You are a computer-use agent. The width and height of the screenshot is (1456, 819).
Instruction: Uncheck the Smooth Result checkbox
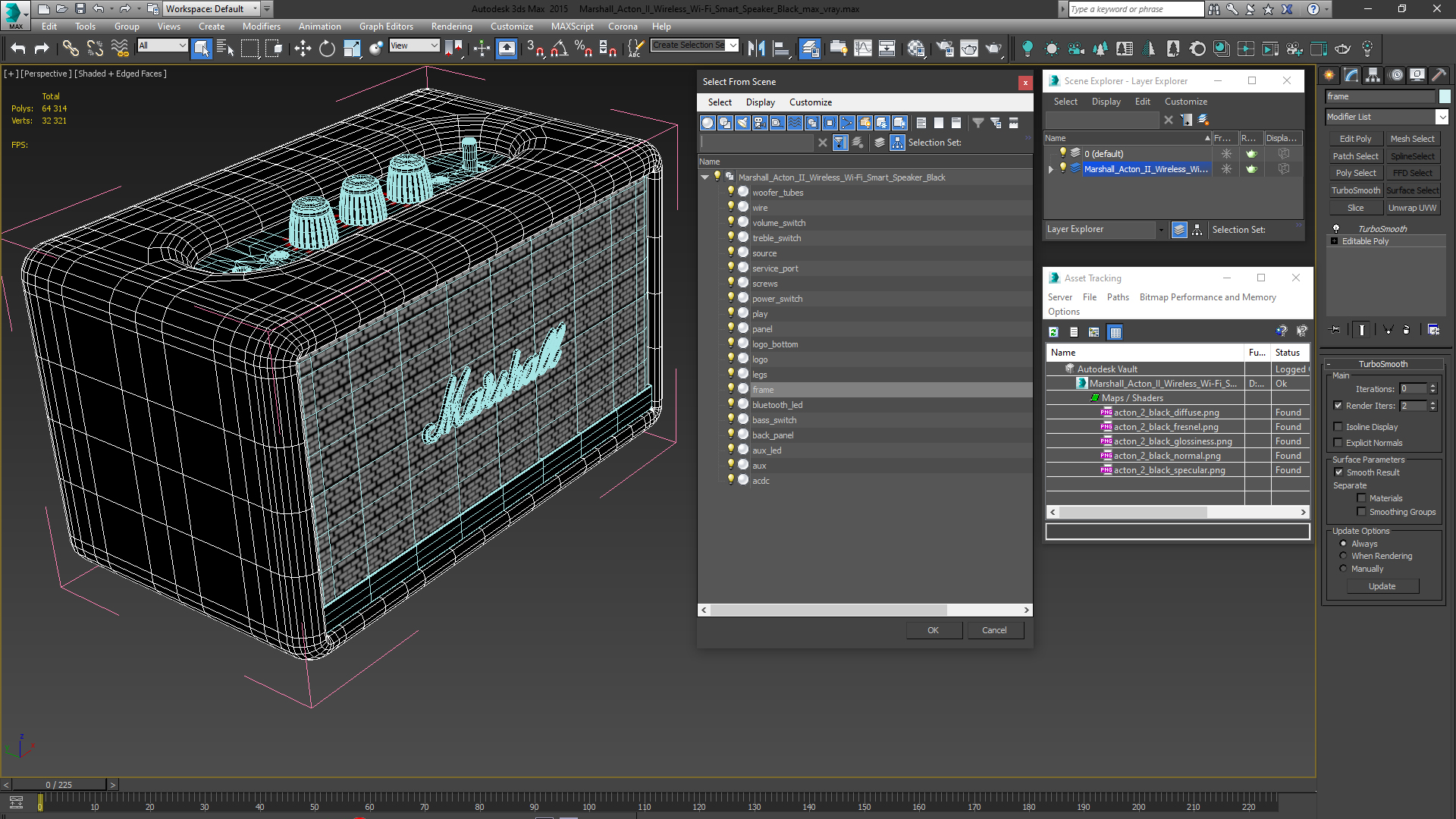click(x=1338, y=472)
